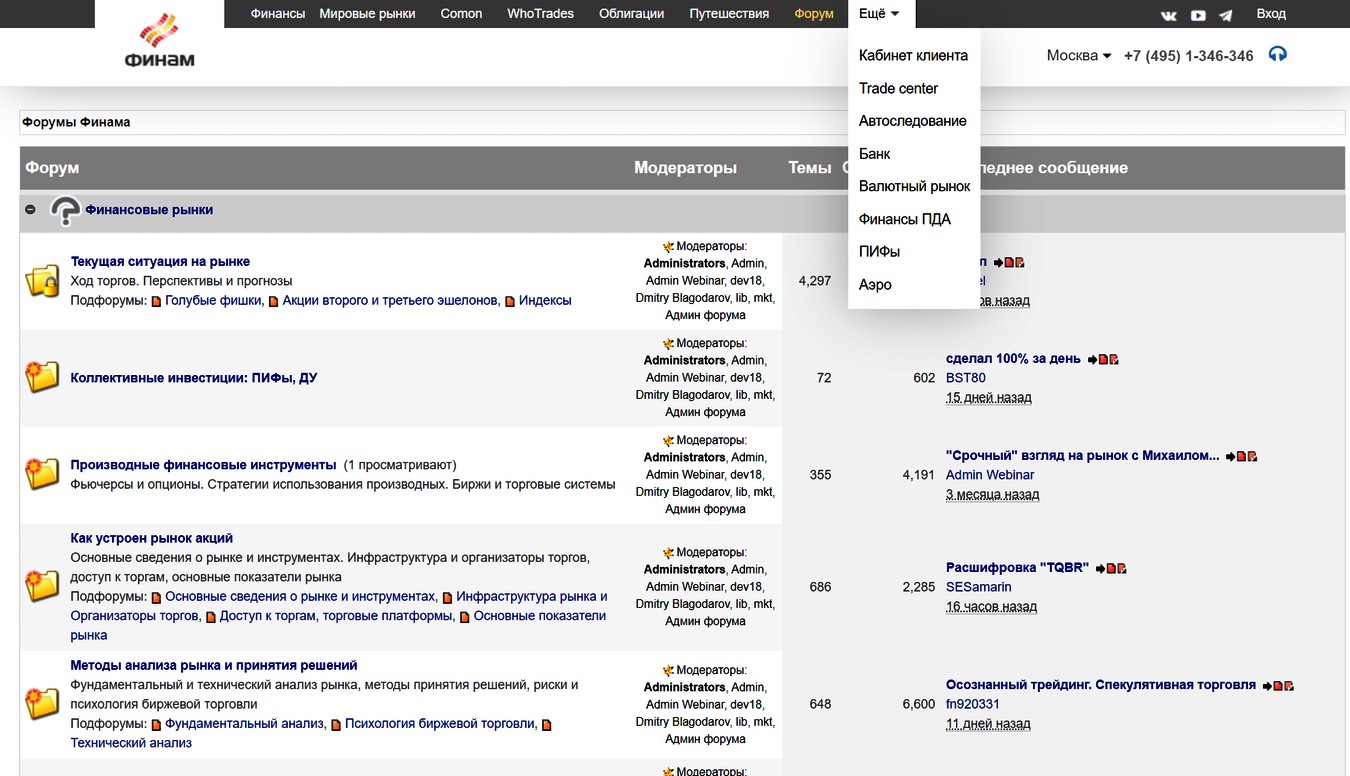The height and width of the screenshot is (776, 1350).
Task: Open the Организаторы торгов subforum link
Action: click(134, 616)
